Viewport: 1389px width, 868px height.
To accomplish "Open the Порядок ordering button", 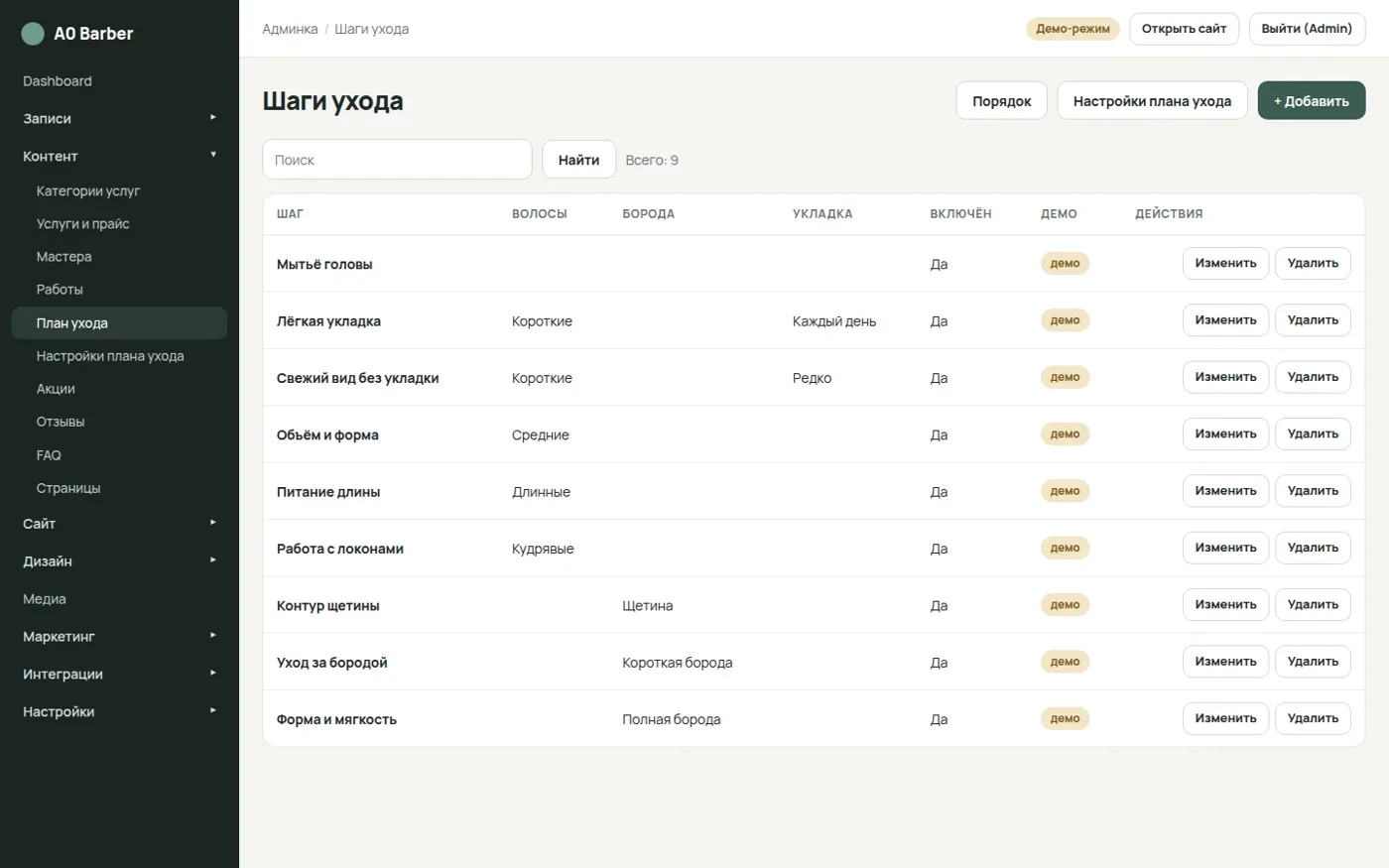I will [x=1002, y=101].
